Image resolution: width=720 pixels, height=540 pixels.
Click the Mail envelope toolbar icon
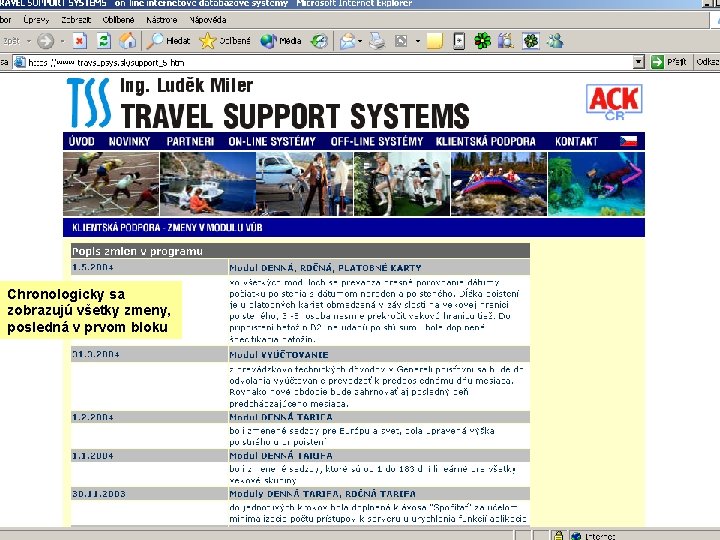347,41
